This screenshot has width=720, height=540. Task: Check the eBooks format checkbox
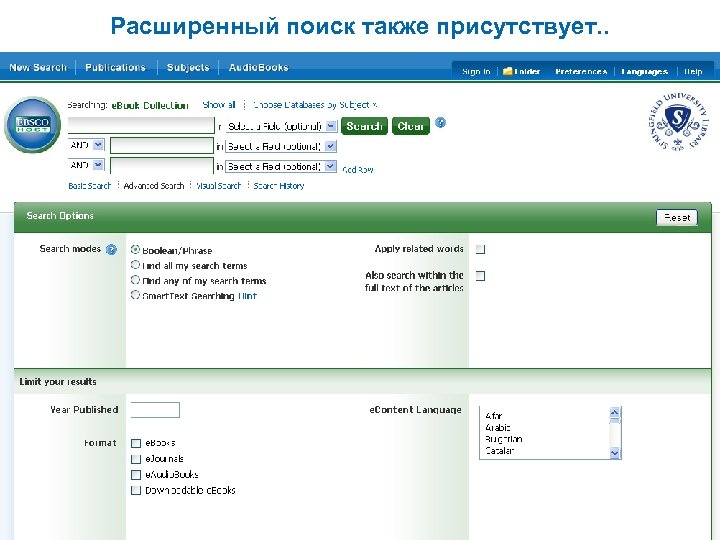click(x=135, y=443)
